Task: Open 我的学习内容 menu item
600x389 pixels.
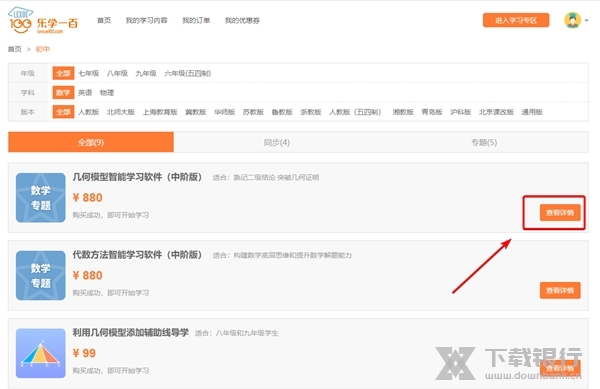Action: point(147,20)
